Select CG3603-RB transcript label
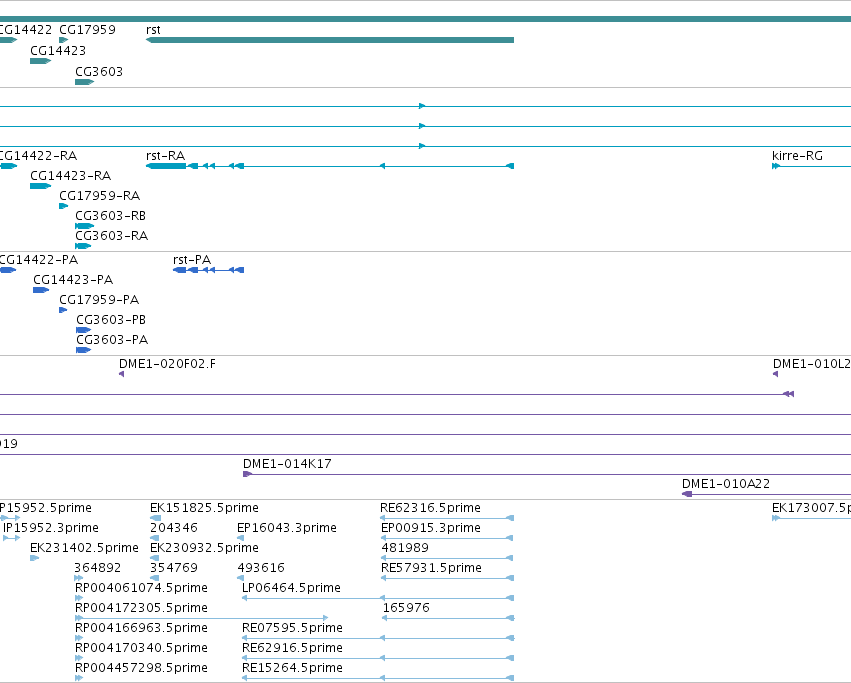Image resolution: width=851 pixels, height=683 pixels. point(110,216)
